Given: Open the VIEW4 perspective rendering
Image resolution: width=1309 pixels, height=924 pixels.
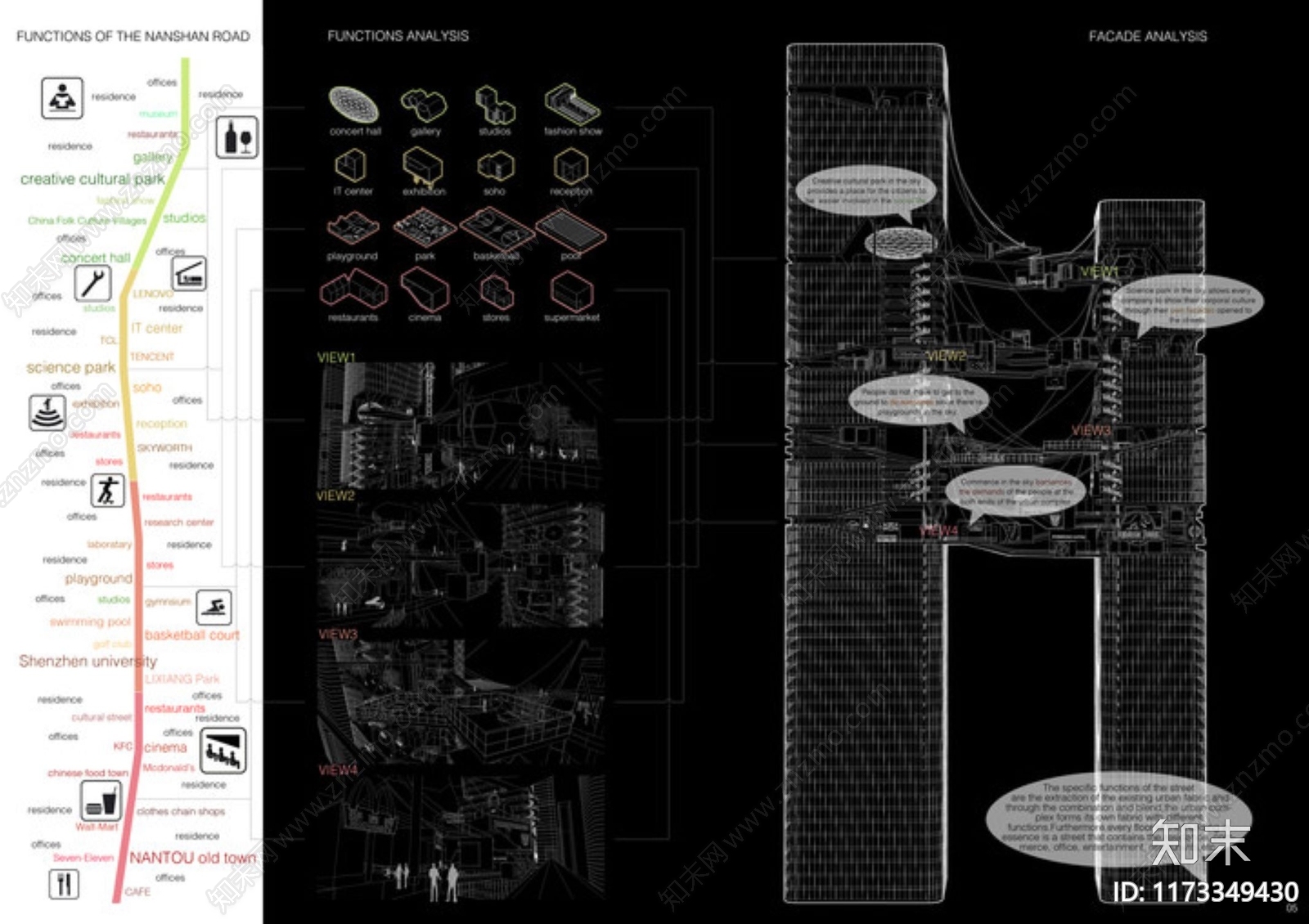Looking at the screenshot, I should pyautogui.click(x=460, y=837).
